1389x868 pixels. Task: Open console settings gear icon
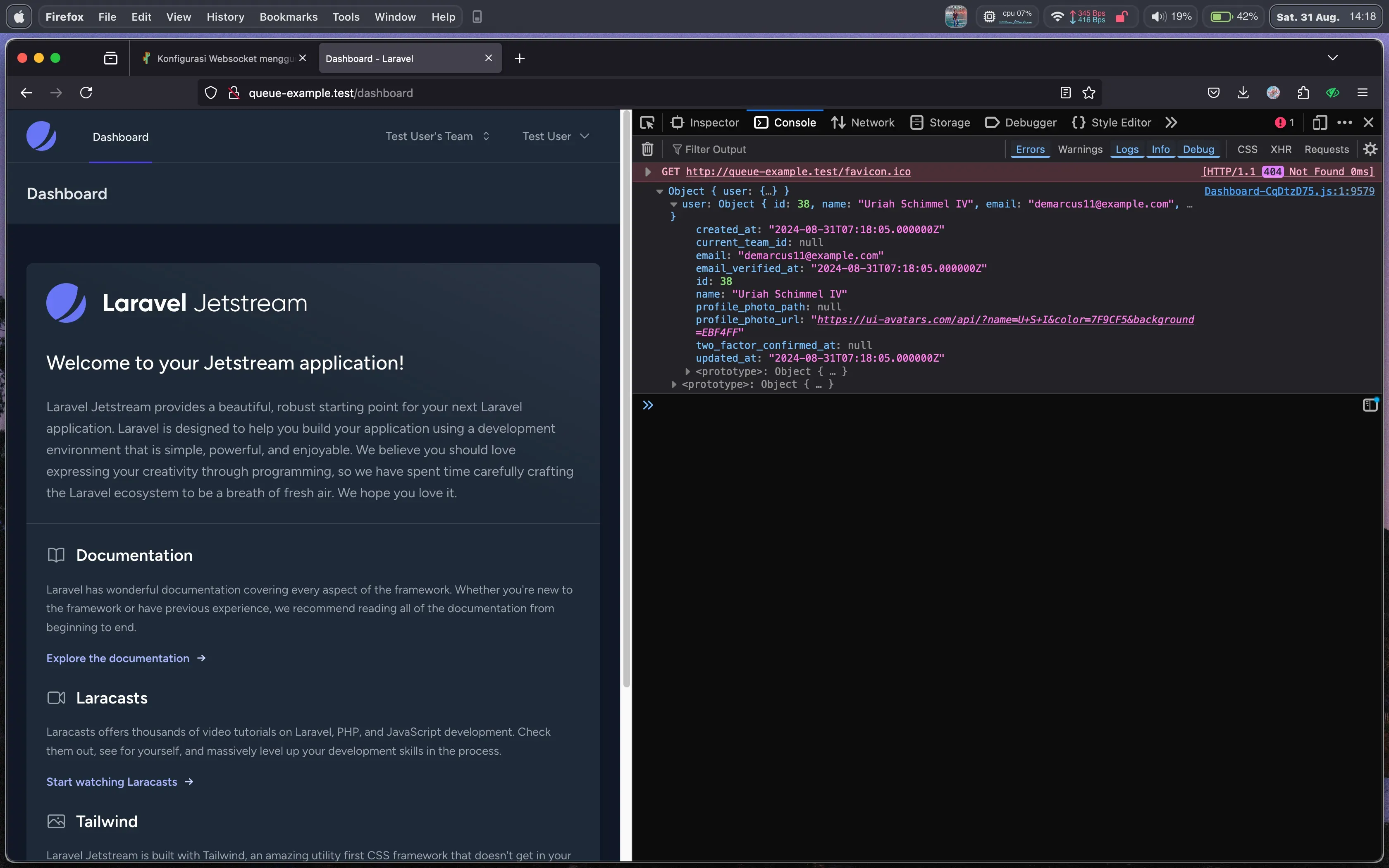pyautogui.click(x=1370, y=149)
